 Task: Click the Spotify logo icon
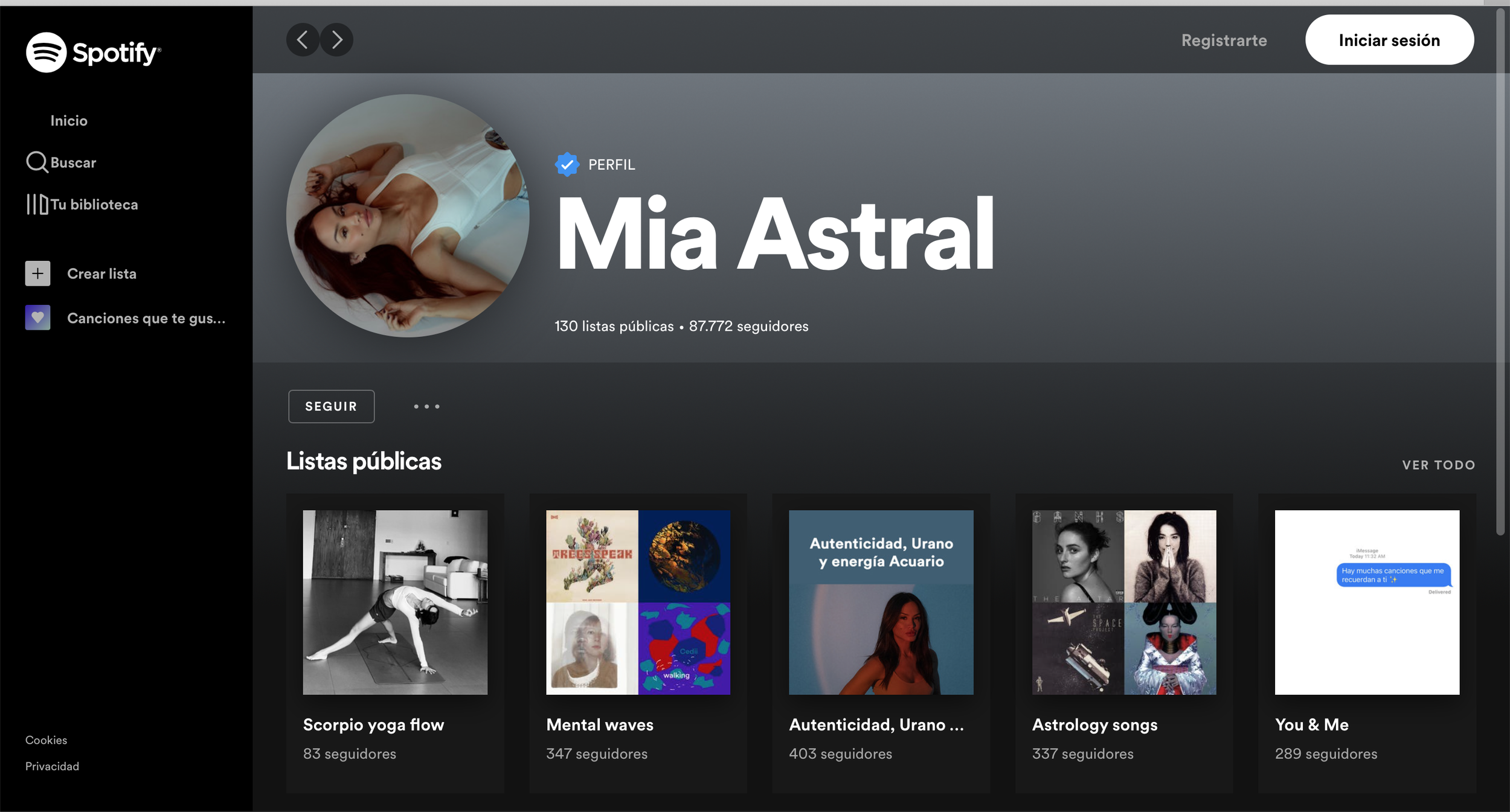[46, 53]
